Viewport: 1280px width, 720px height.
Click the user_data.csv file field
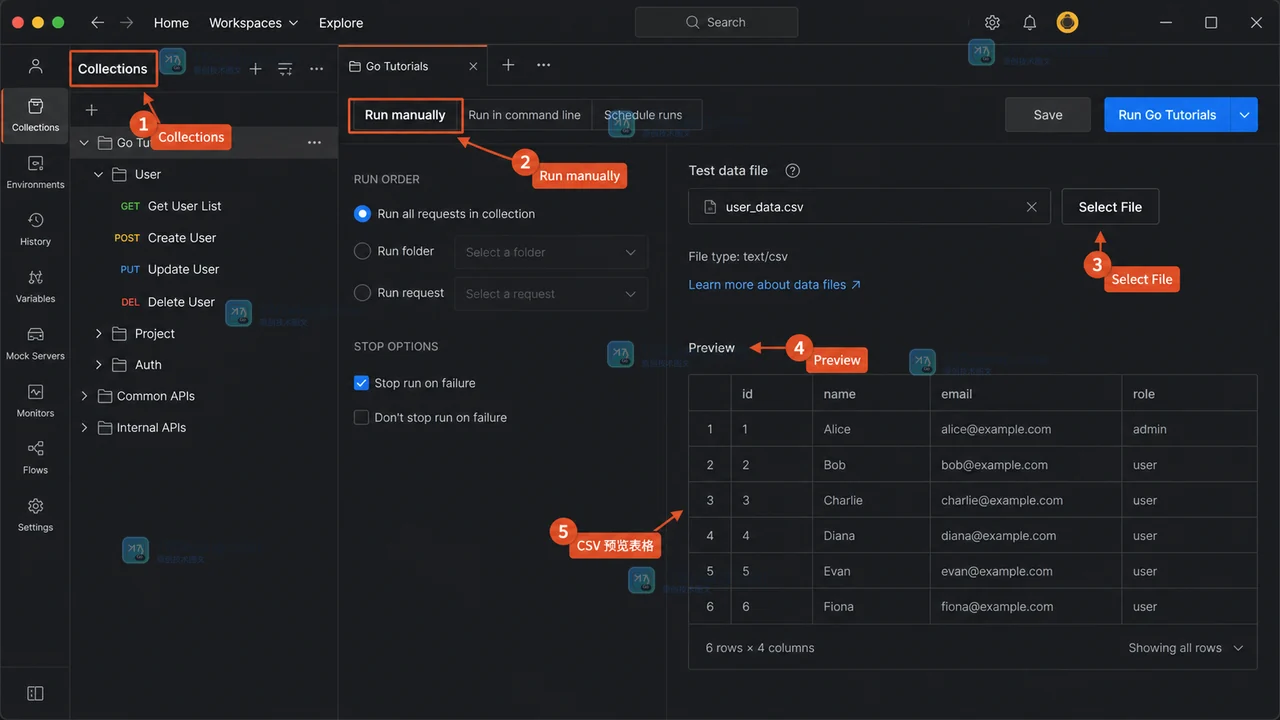869,207
